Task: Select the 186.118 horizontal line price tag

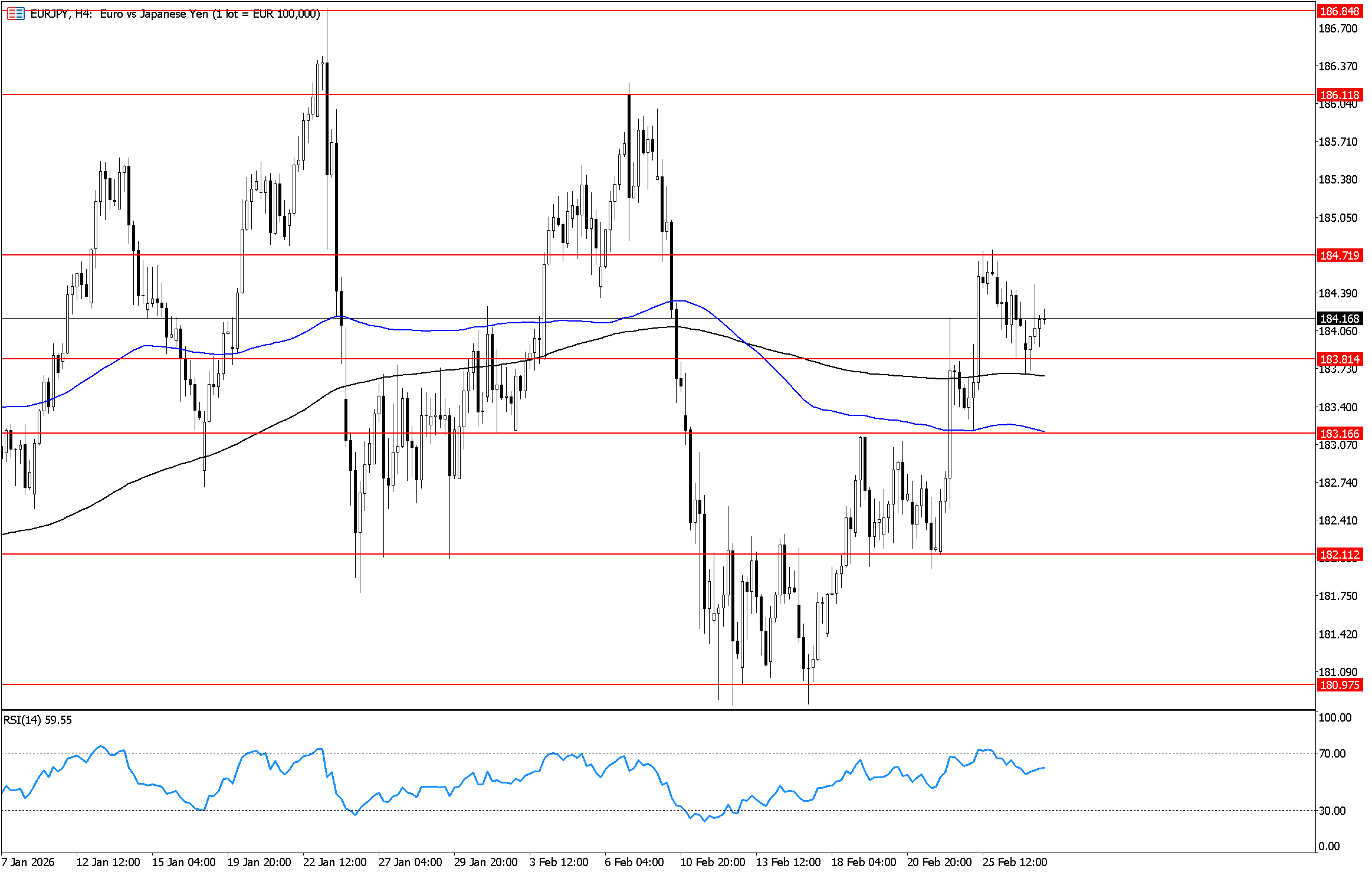Action: coord(1339,94)
